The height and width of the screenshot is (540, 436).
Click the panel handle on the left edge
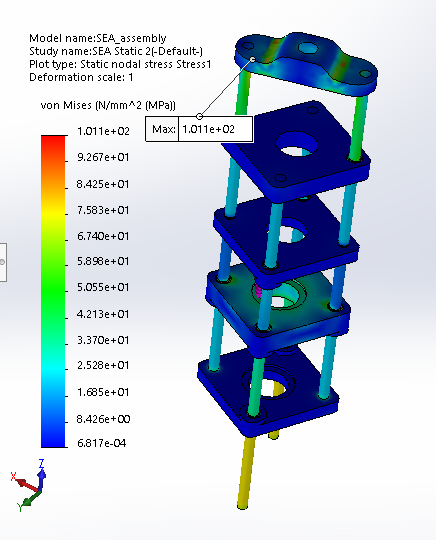[3, 262]
